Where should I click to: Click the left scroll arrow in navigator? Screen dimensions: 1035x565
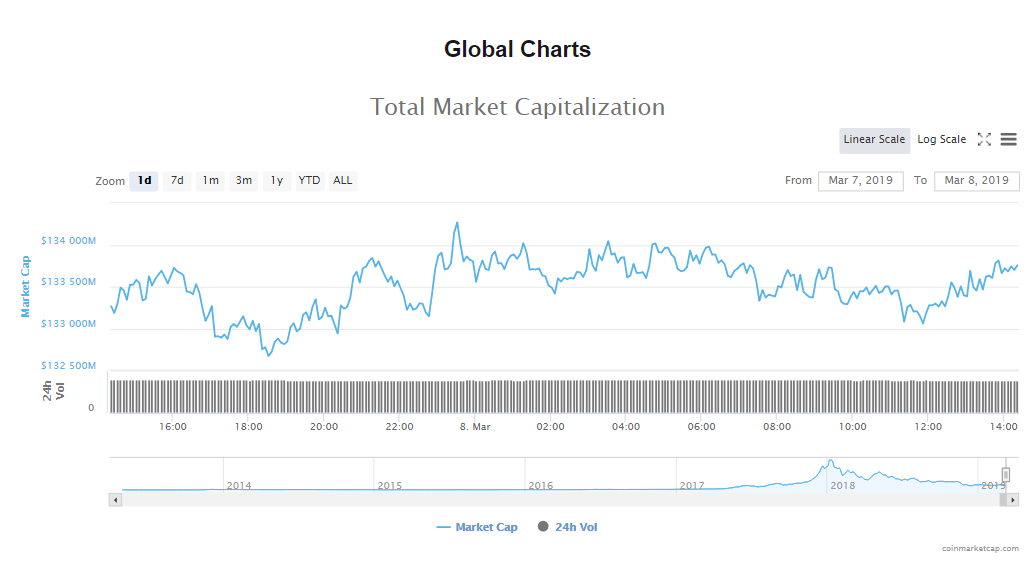[x=115, y=499]
